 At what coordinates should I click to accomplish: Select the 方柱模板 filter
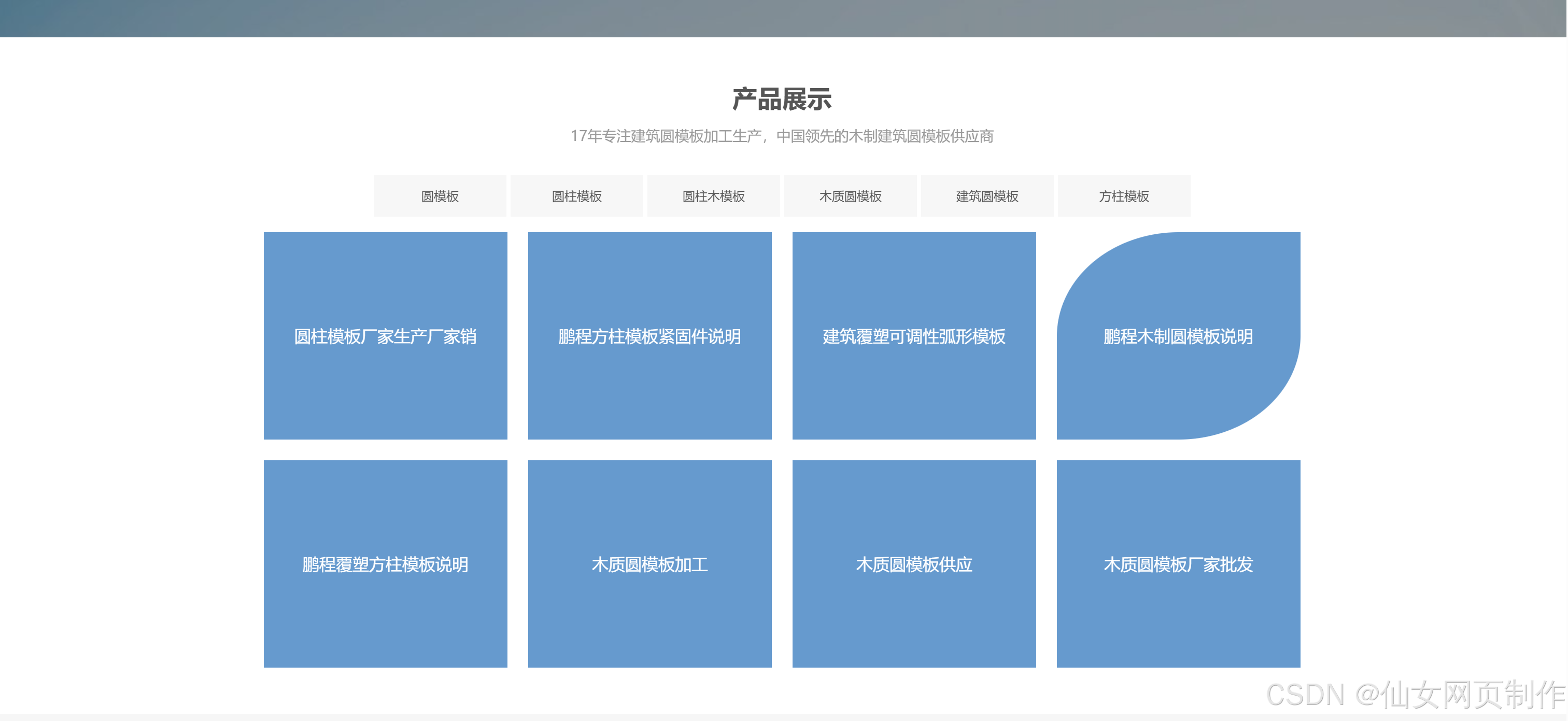(1124, 196)
